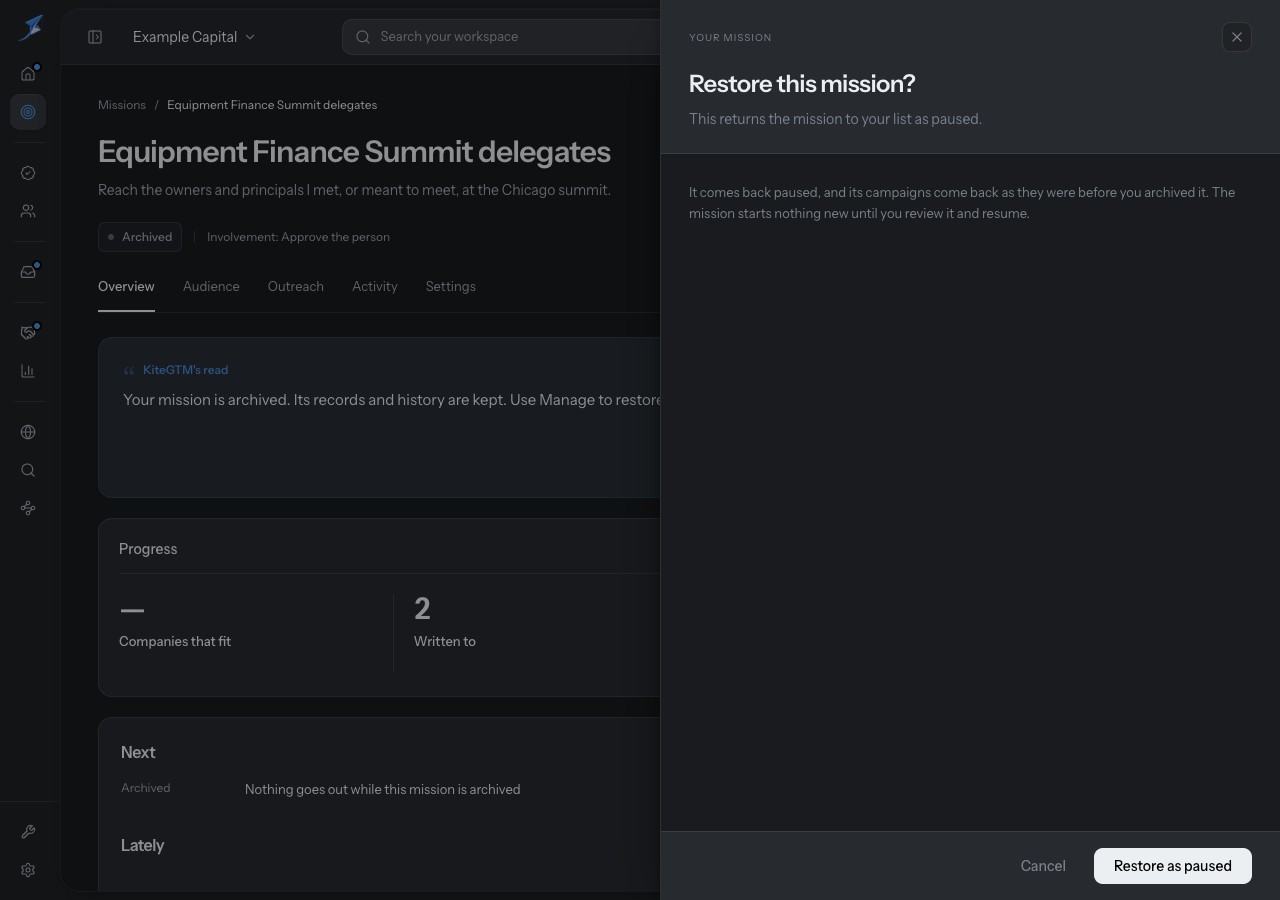Viewport: 1280px width, 900px height.
Task: Open the target missions icon in sidebar
Action: click(28, 112)
